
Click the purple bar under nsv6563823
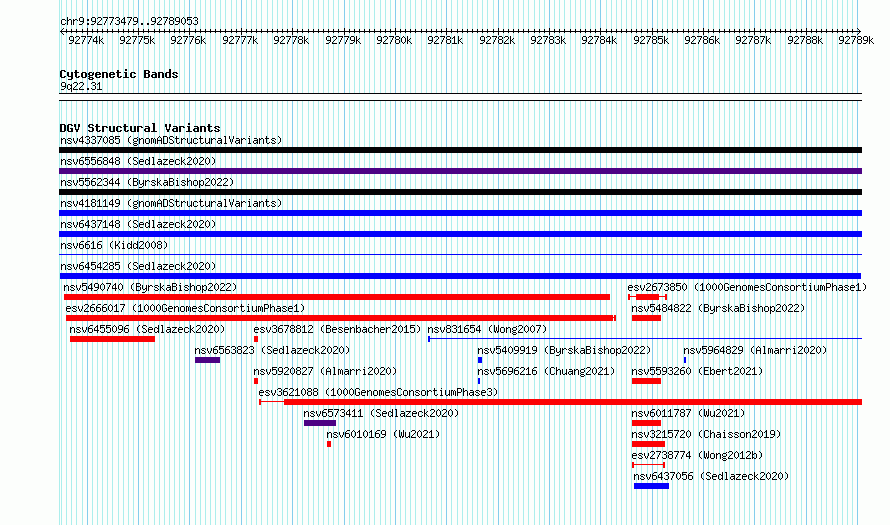207,360
